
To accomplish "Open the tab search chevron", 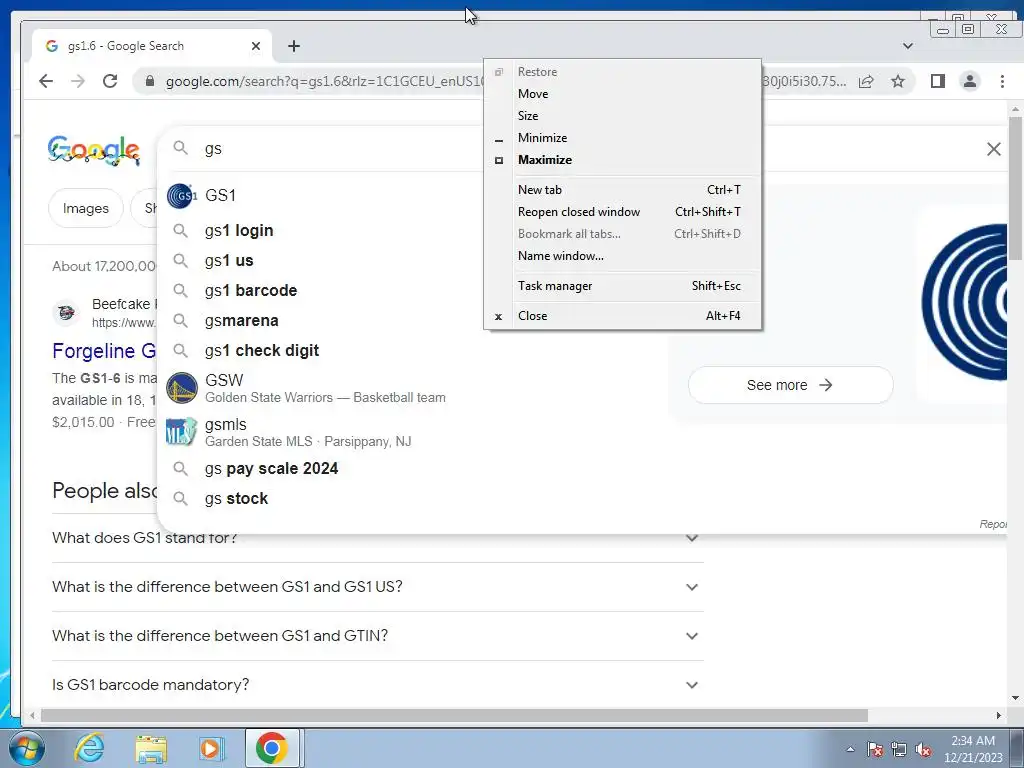I will [x=907, y=46].
